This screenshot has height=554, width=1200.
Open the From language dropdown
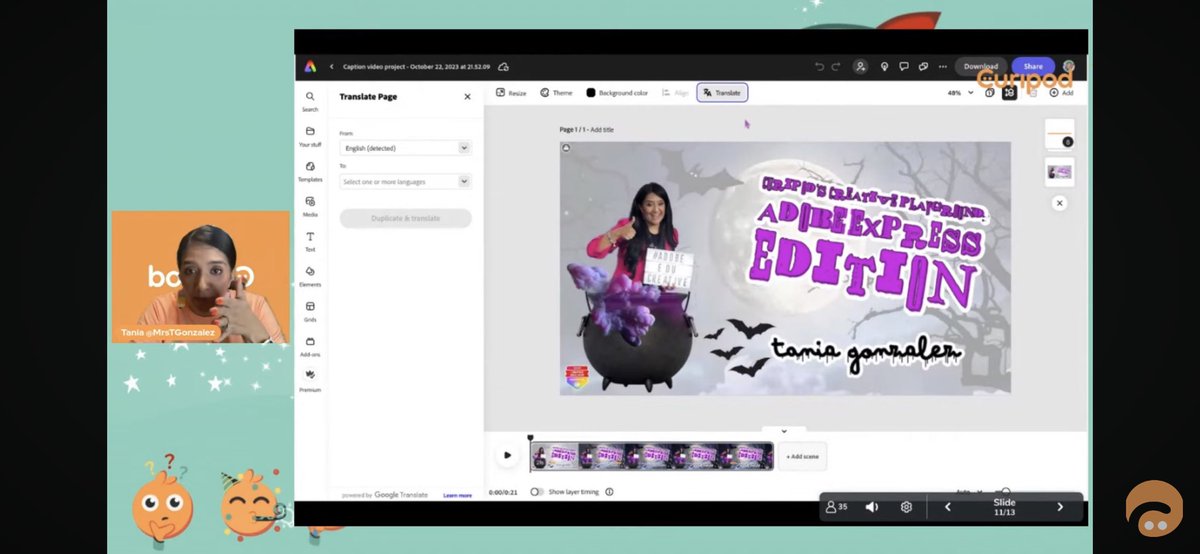point(405,148)
